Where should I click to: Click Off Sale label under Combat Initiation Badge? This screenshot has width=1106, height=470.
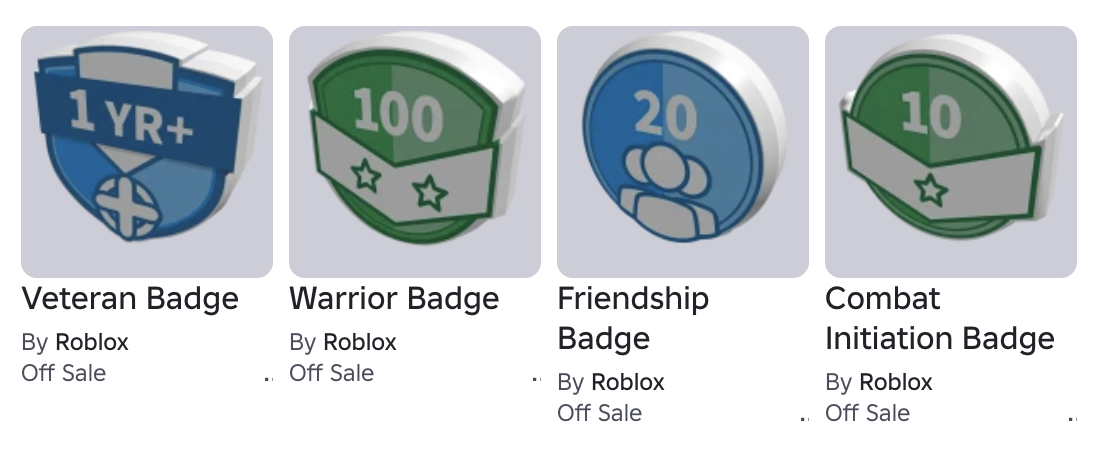coord(868,413)
